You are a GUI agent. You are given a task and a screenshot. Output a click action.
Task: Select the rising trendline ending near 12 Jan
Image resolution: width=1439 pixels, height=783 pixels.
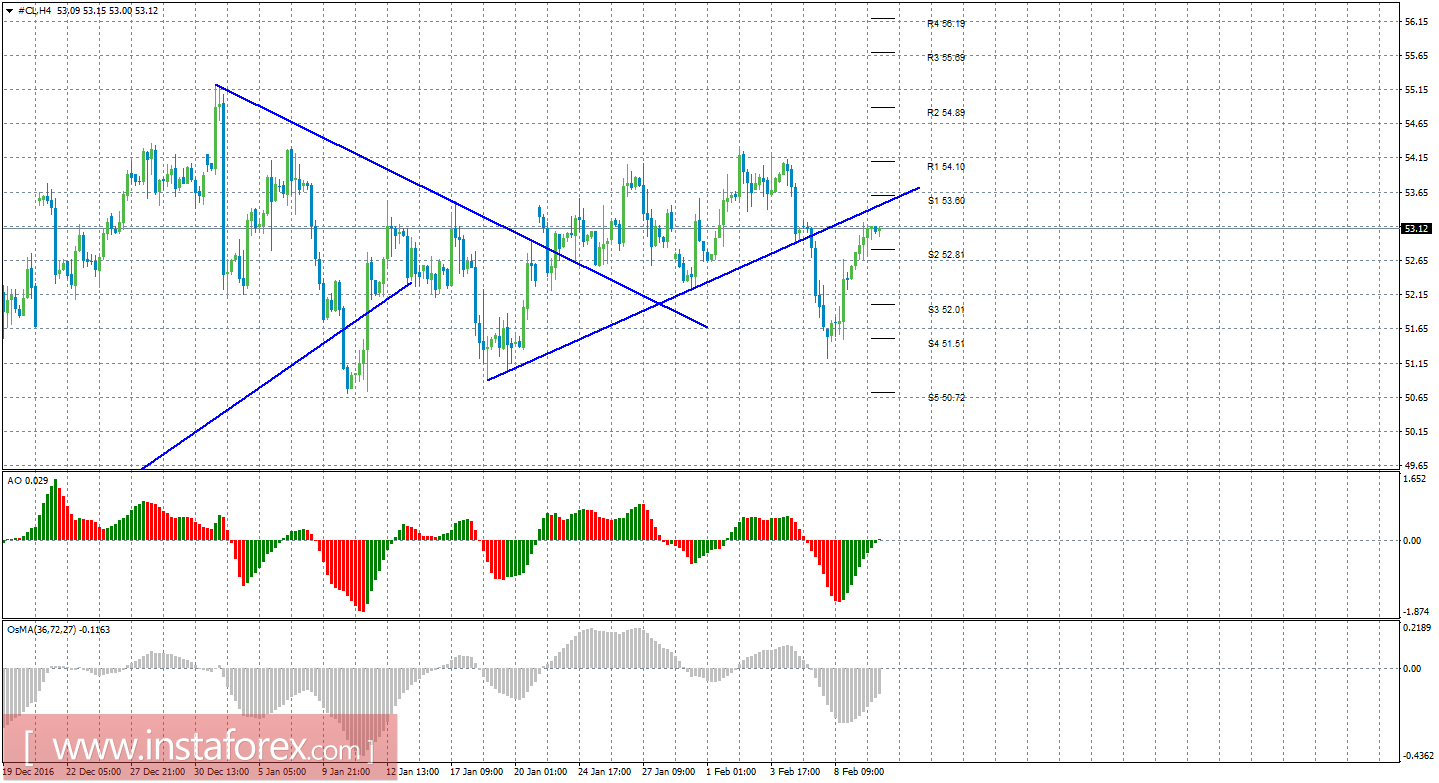[277, 376]
